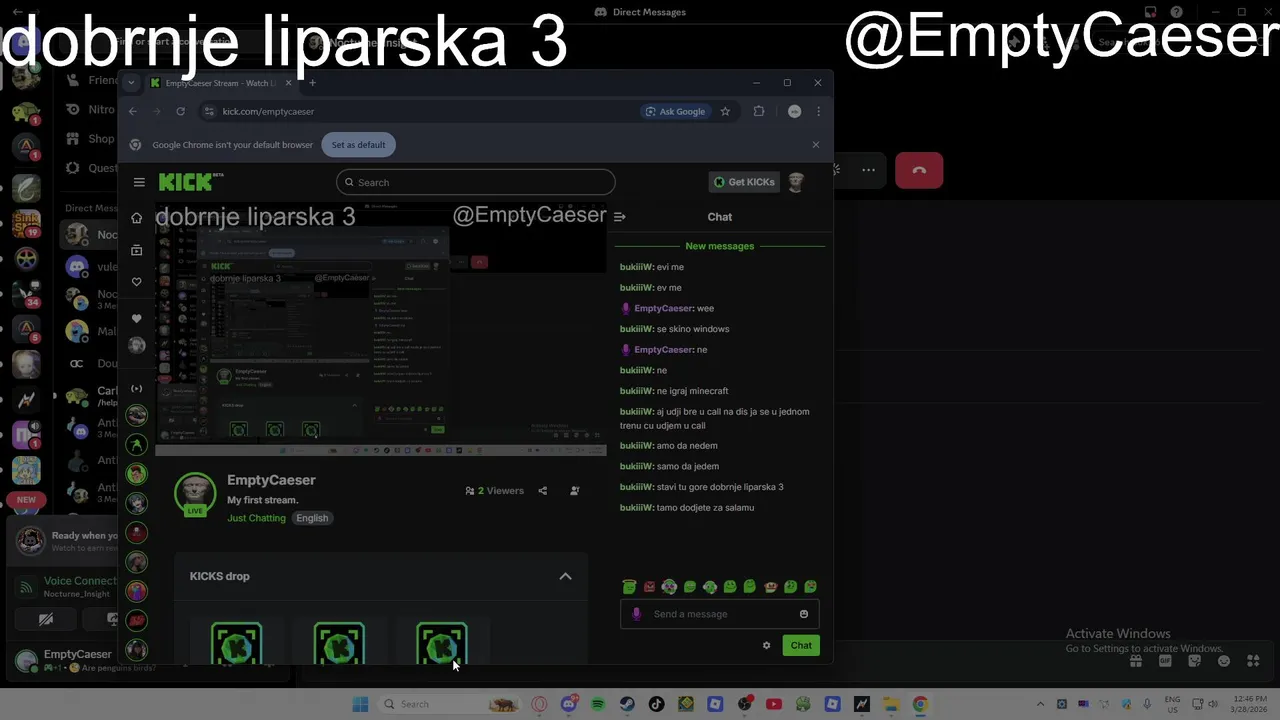Image resolution: width=1280 pixels, height=720 pixels.
Task: Reload the kick.com page
Action: 180,111
